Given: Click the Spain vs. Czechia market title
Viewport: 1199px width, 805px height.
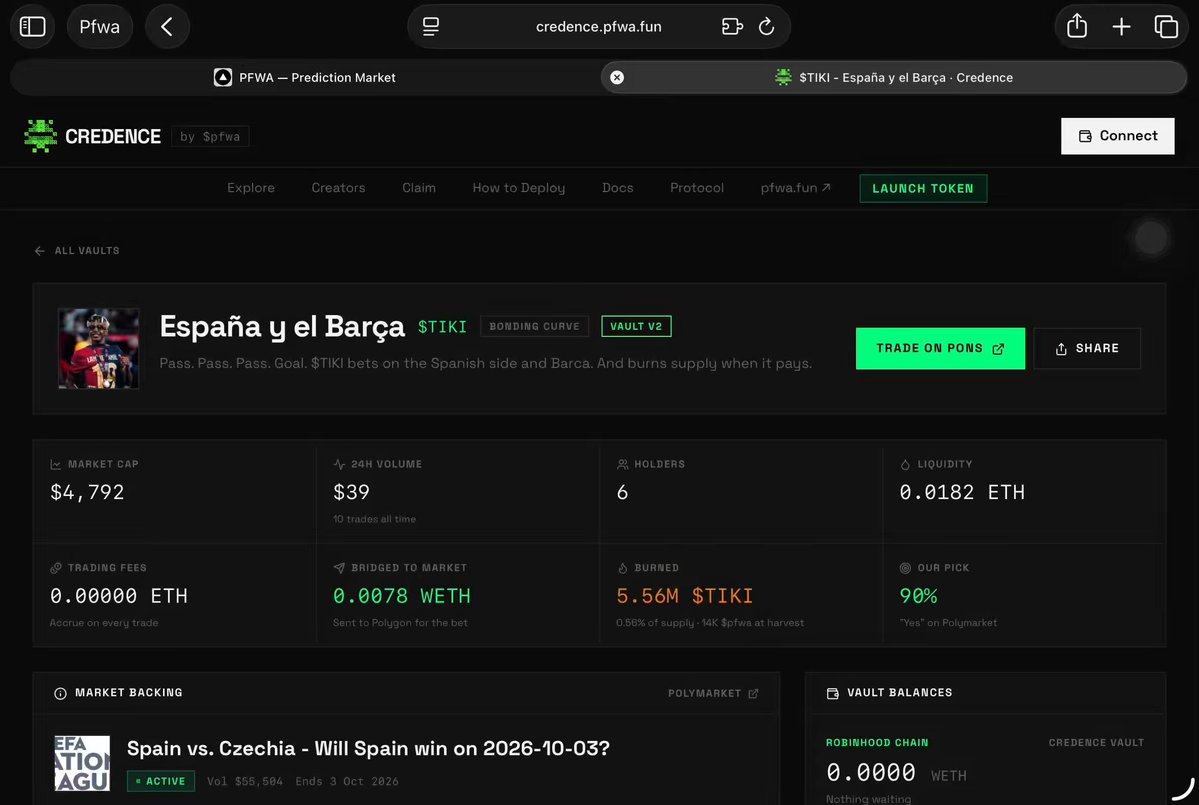Looking at the screenshot, I should [369, 748].
